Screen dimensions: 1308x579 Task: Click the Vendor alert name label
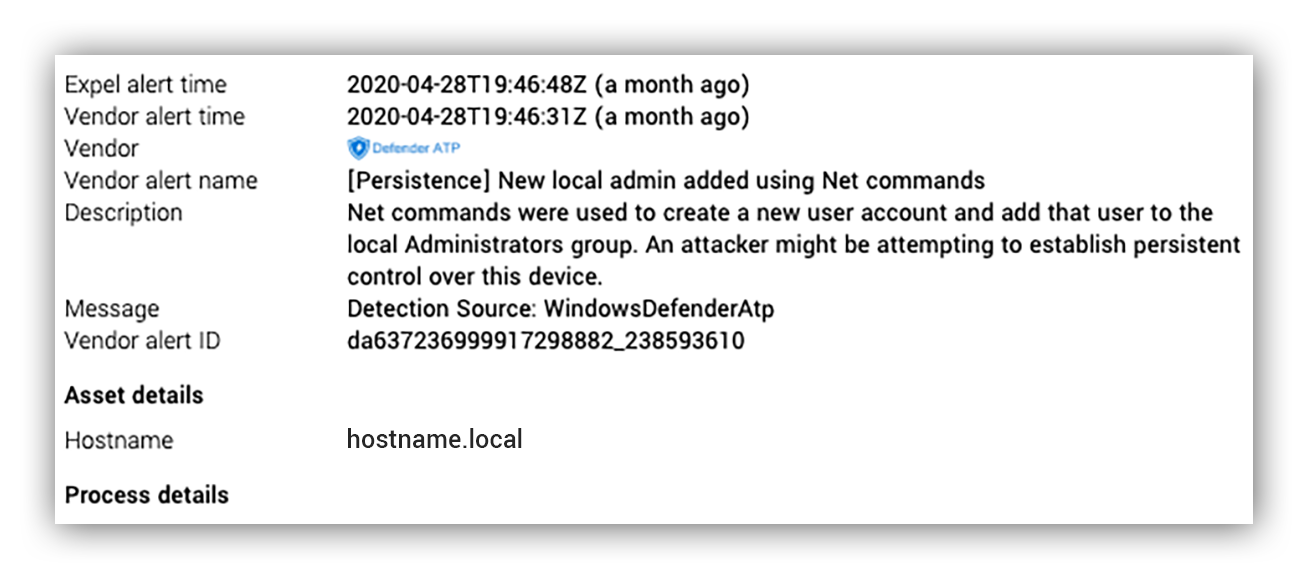click(161, 180)
